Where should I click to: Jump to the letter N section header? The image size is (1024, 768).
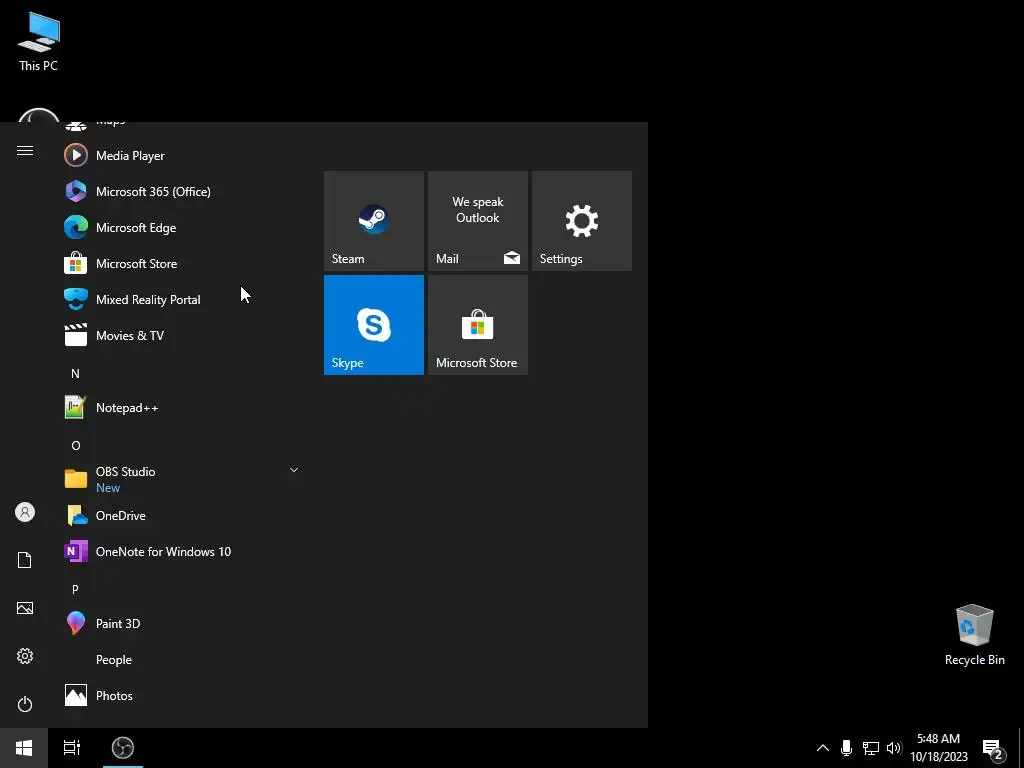pos(75,374)
